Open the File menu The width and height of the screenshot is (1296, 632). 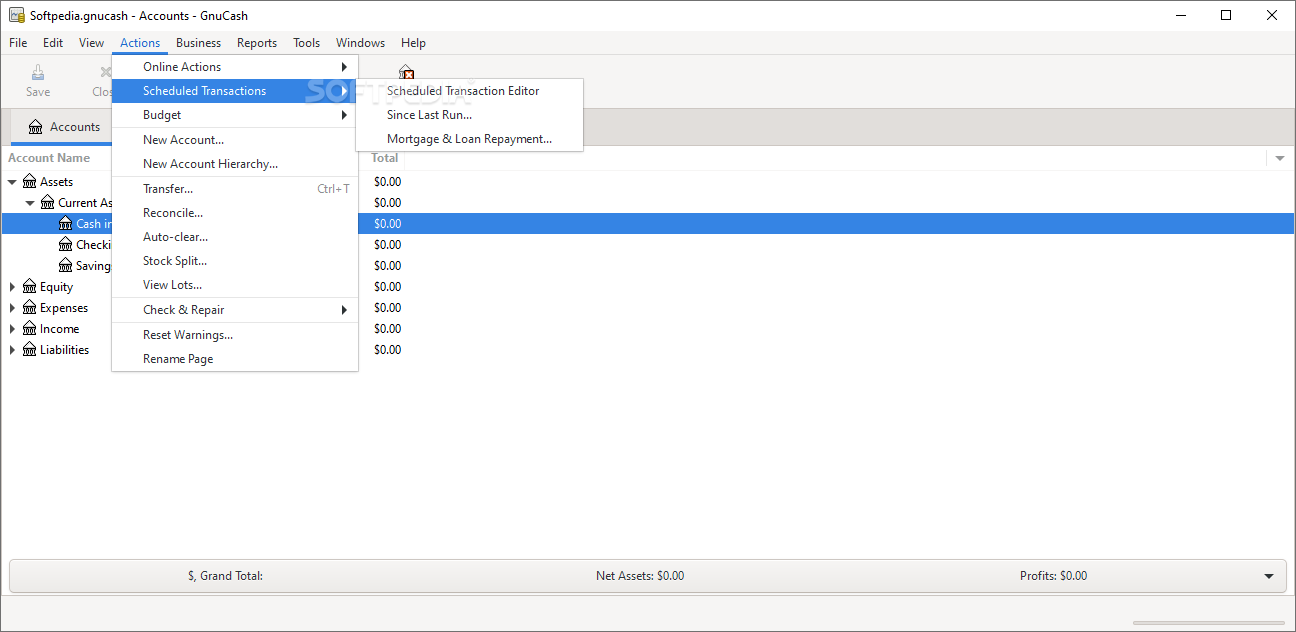point(18,43)
